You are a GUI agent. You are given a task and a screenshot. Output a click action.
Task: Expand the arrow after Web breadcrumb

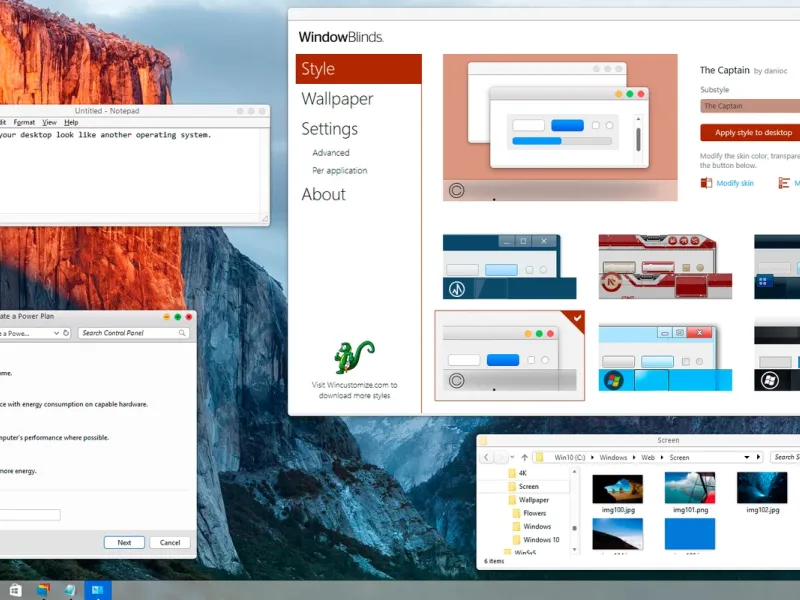(662, 458)
